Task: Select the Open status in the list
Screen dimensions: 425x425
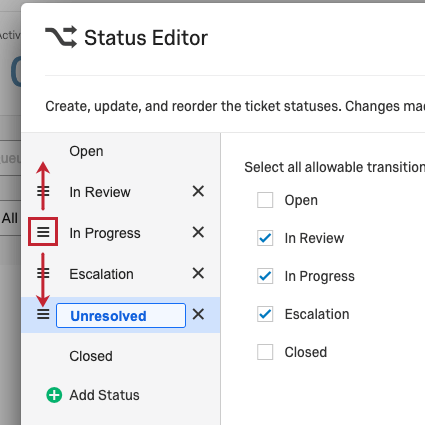Action: click(86, 151)
